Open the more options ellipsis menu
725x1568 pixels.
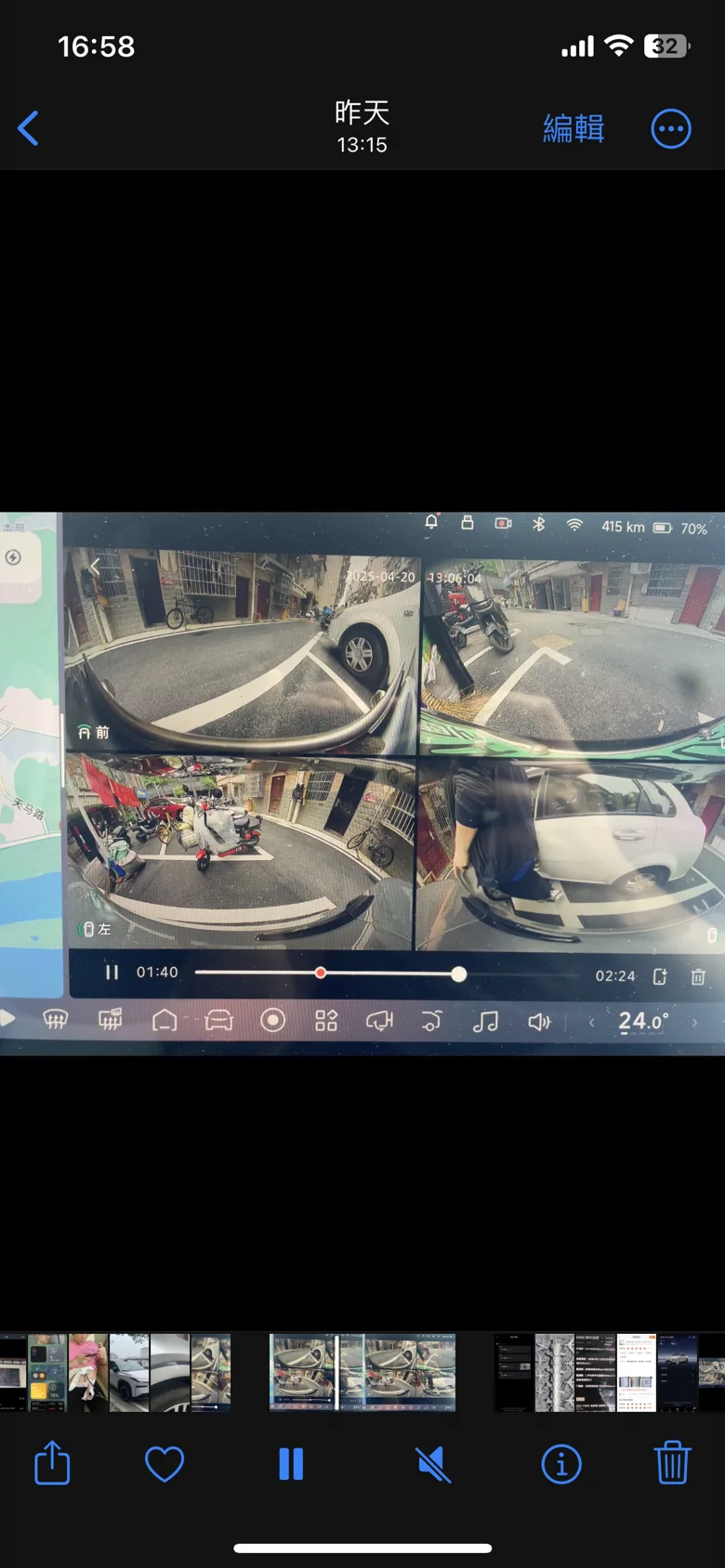pos(670,128)
